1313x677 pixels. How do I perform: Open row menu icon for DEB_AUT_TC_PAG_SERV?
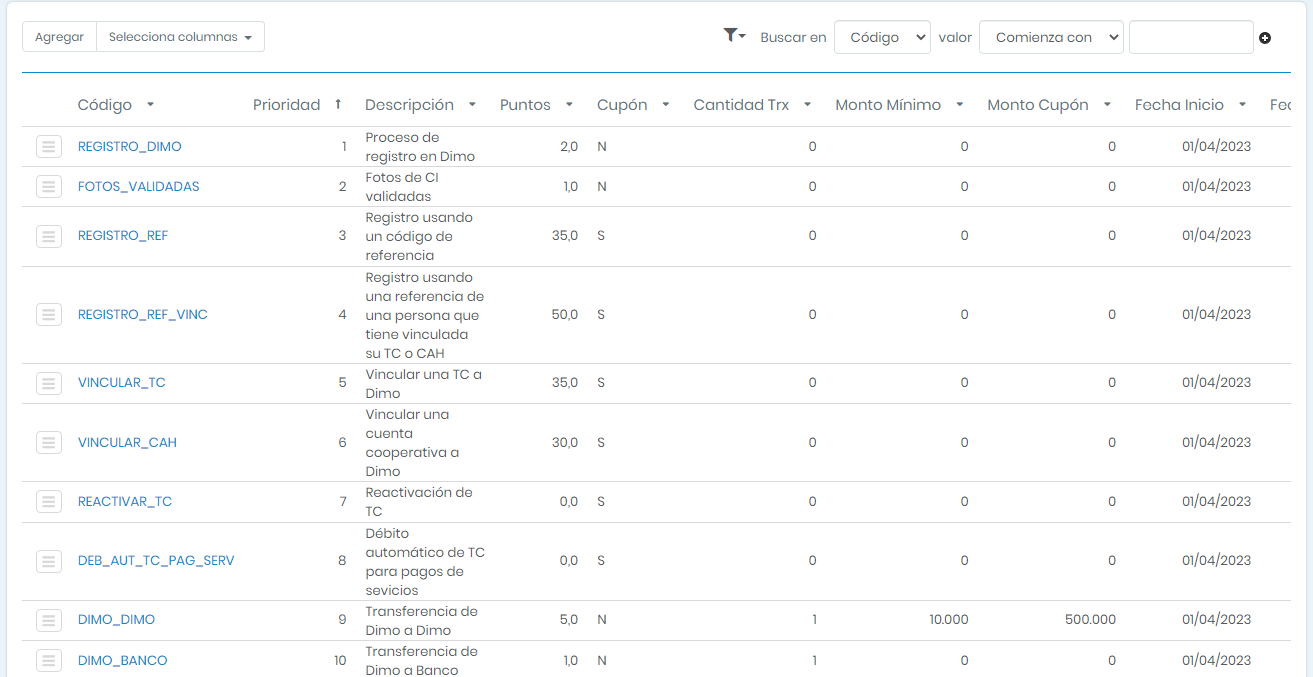tap(49, 561)
